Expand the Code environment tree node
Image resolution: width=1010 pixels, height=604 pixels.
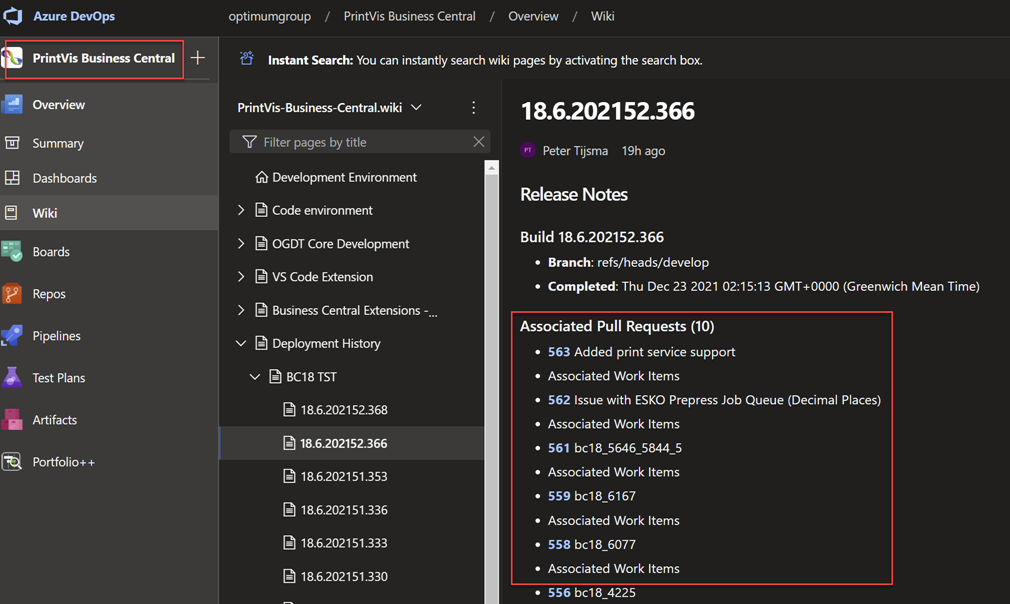point(241,210)
